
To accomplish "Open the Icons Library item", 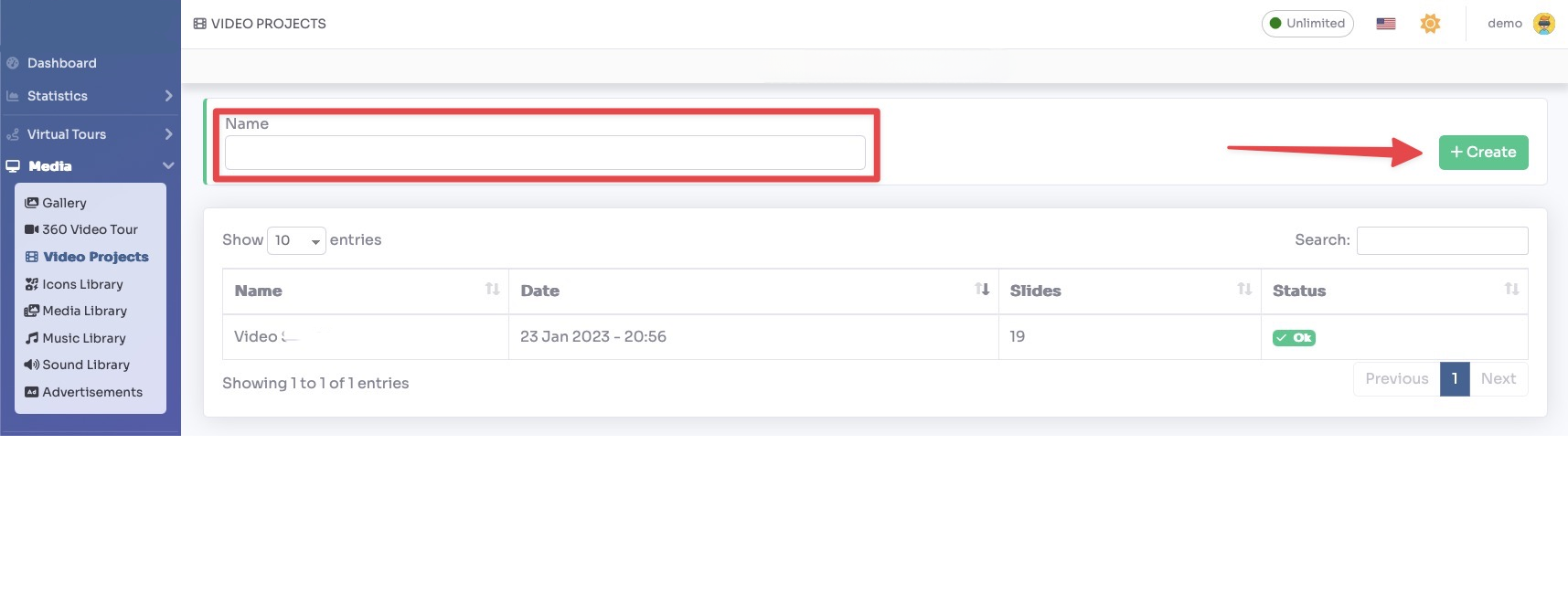I will click(x=82, y=284).
